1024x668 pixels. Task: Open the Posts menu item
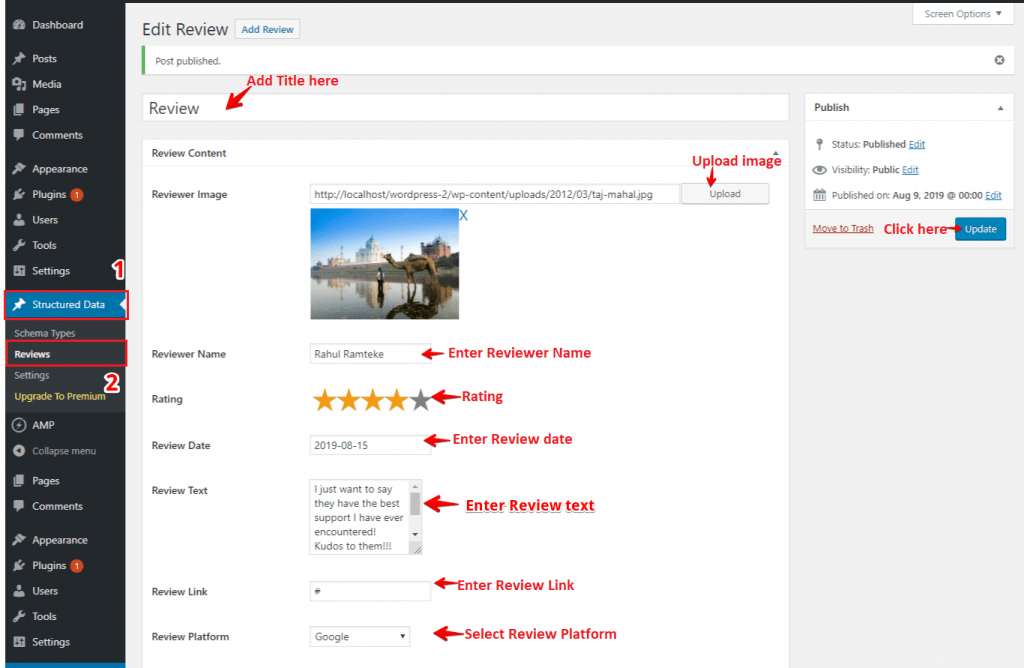coord(44,58)
